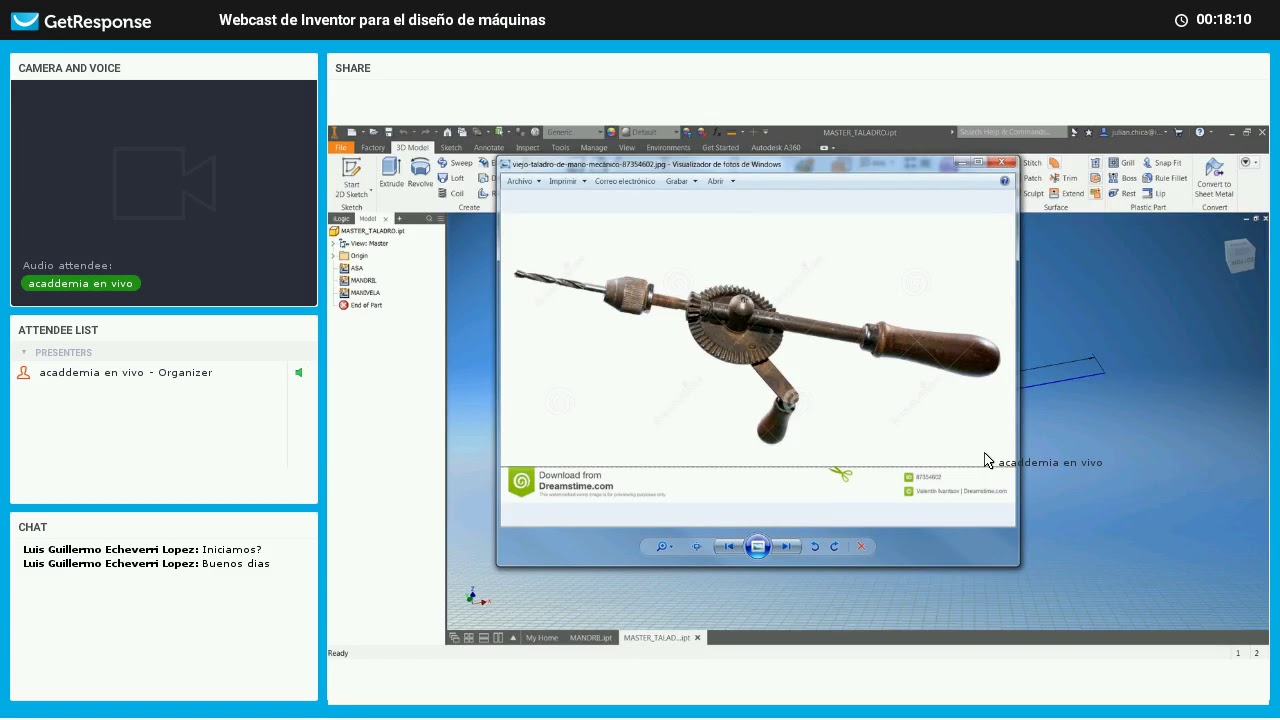Select acaddemia en vivo - Organizer attendee
The image size is (1280, 720).
(x=126, y=373)
